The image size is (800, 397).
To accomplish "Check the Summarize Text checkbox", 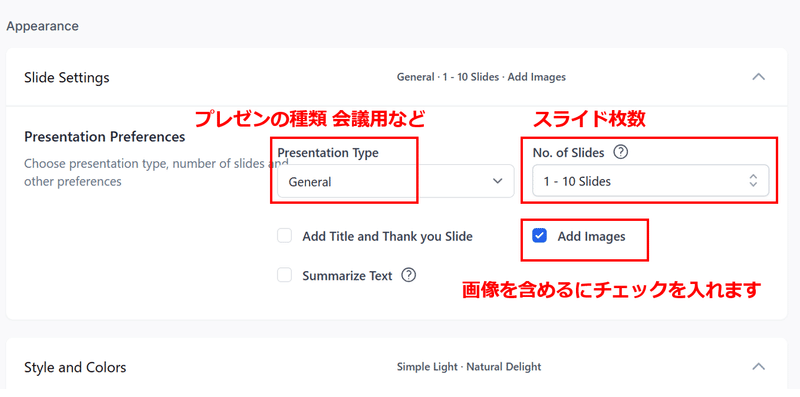I will 285,276.
